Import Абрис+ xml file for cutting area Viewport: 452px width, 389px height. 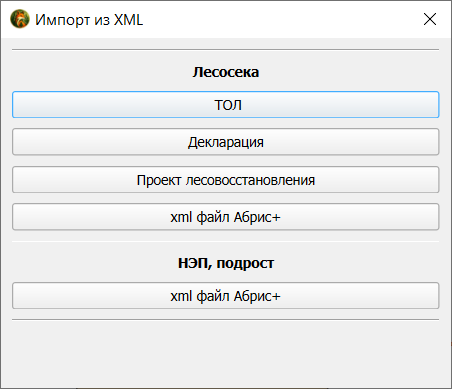(226, 217)
